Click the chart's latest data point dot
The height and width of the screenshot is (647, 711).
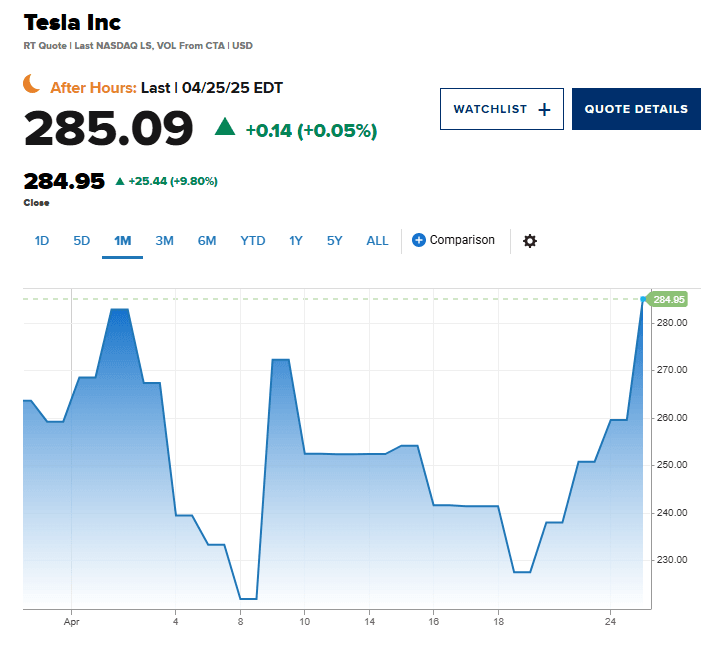643,298
